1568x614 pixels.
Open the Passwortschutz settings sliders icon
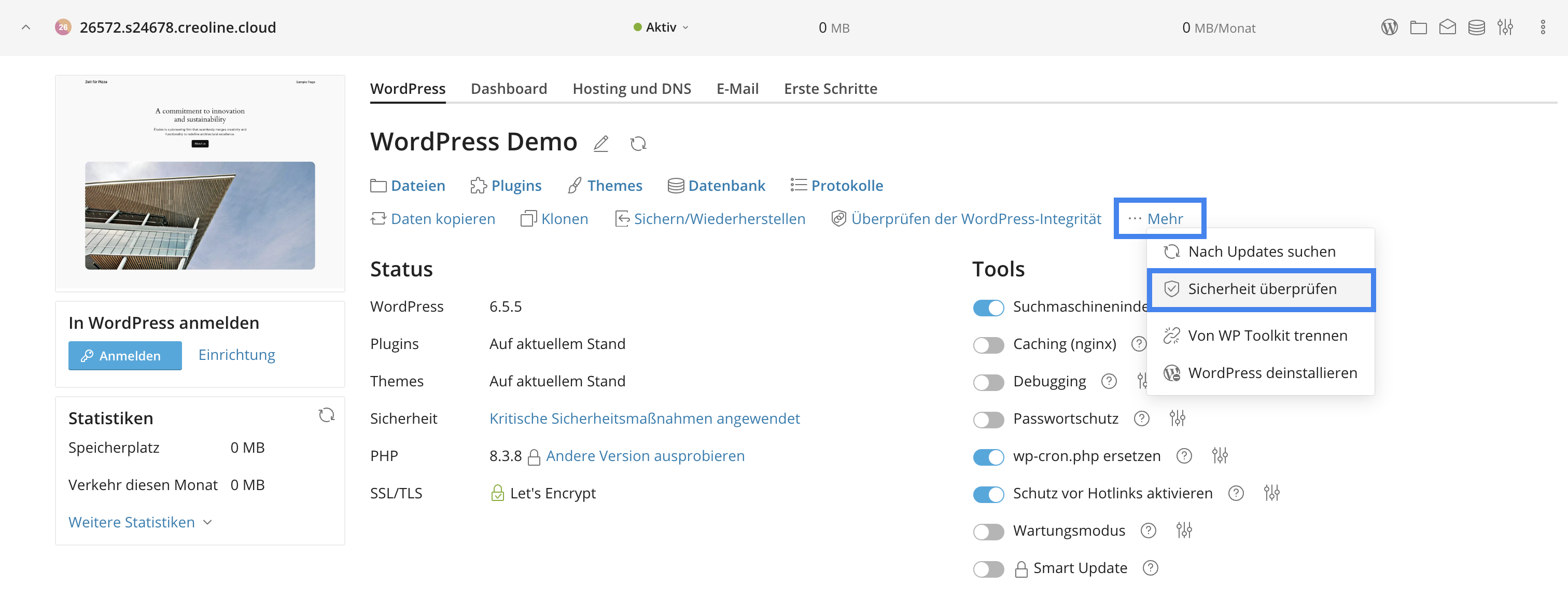1177,418
